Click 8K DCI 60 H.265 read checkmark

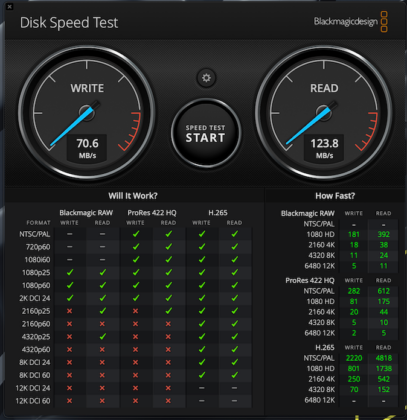click(235, 375)
